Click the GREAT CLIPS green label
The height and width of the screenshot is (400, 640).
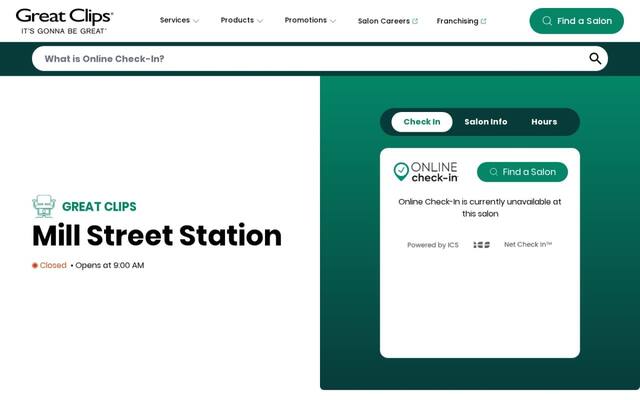pos(99,207)
